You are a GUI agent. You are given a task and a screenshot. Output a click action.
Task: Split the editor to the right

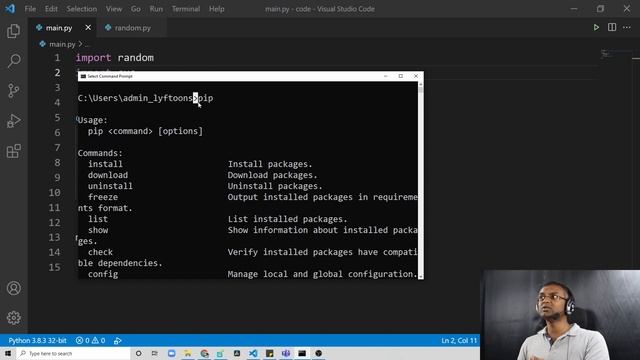(x=612, y=27)
